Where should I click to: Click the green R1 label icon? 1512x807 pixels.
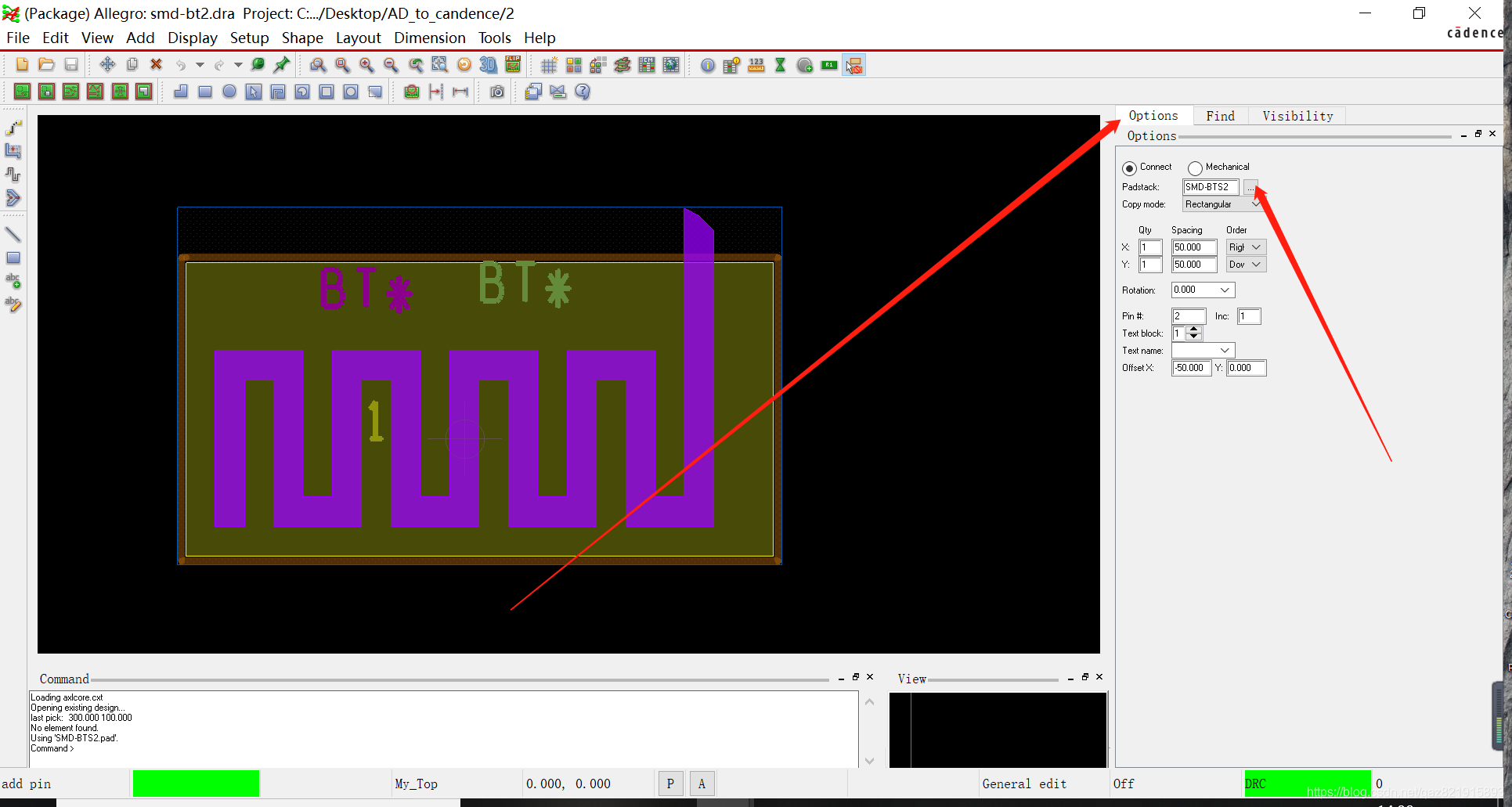pos(829,65)
